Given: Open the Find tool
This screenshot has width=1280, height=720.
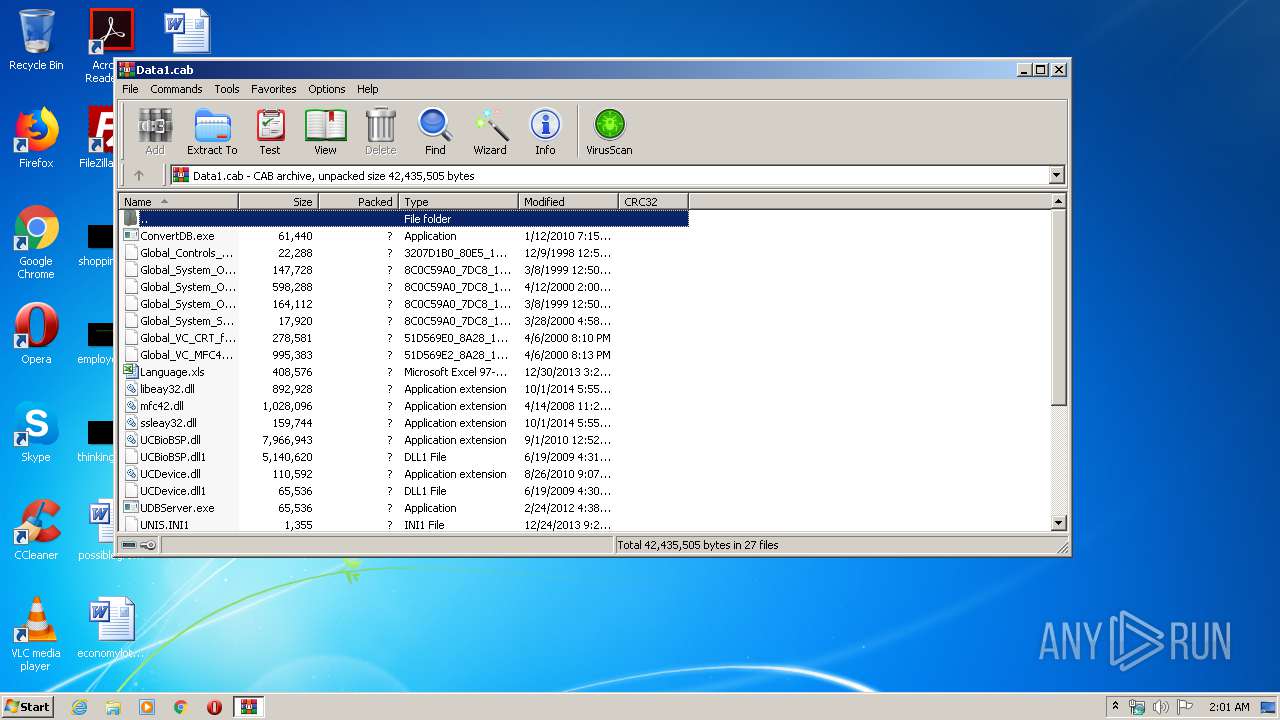Looking at the screenshot, I should [x=435, y=132].
